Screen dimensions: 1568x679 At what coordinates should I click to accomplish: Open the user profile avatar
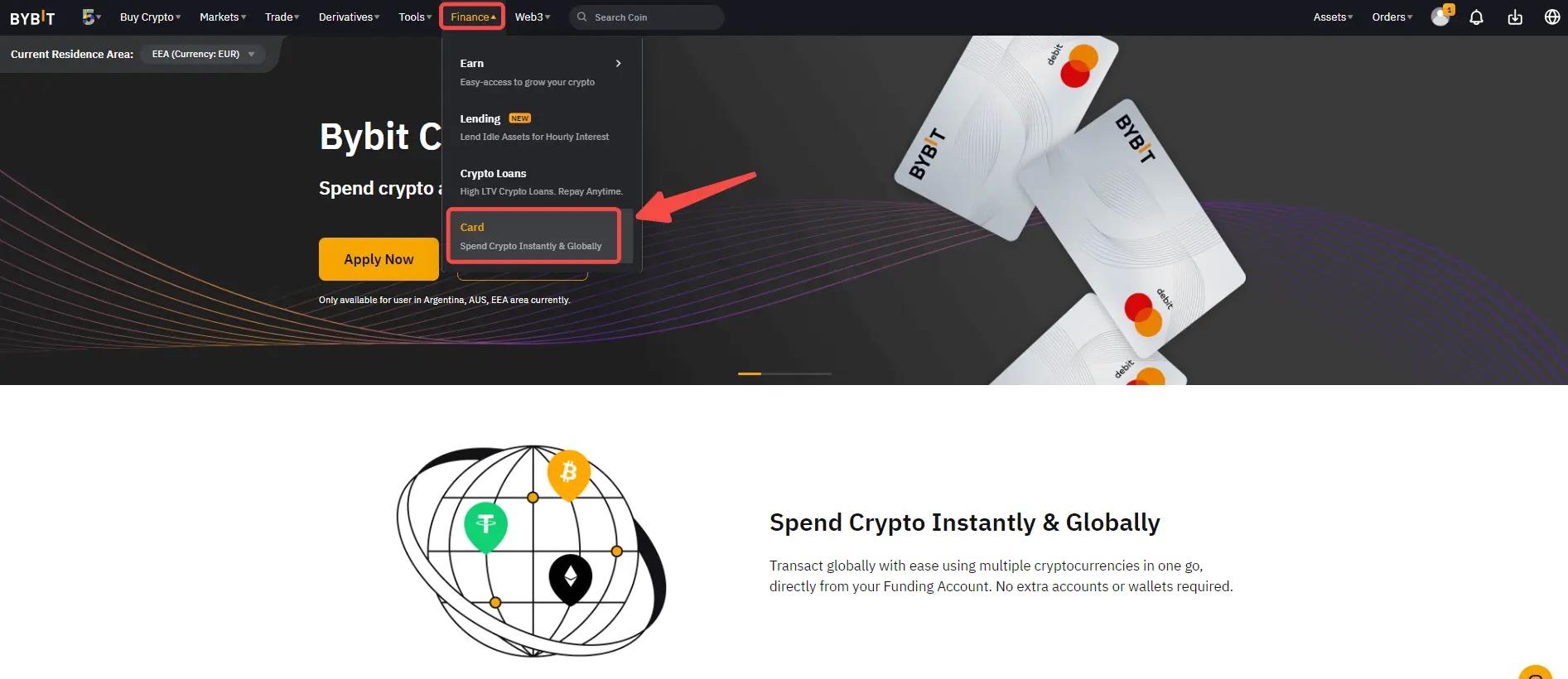point(1440,17)
